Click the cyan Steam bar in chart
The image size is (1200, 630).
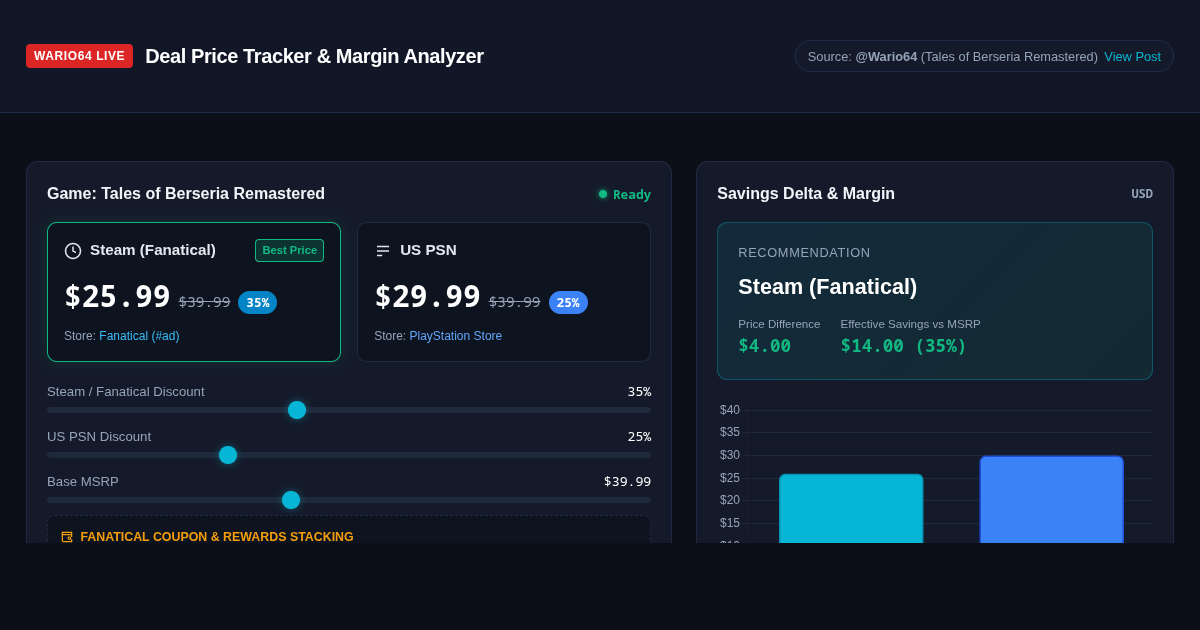(851, 508)
